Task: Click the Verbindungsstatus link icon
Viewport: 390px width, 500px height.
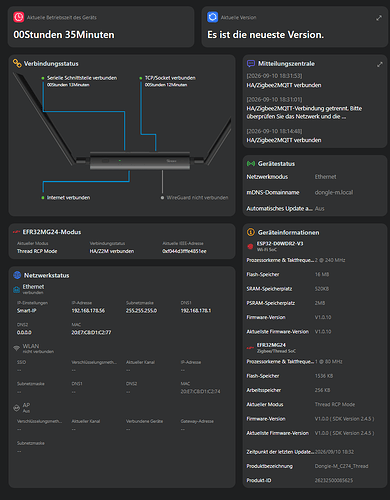Action: [17, 63]
